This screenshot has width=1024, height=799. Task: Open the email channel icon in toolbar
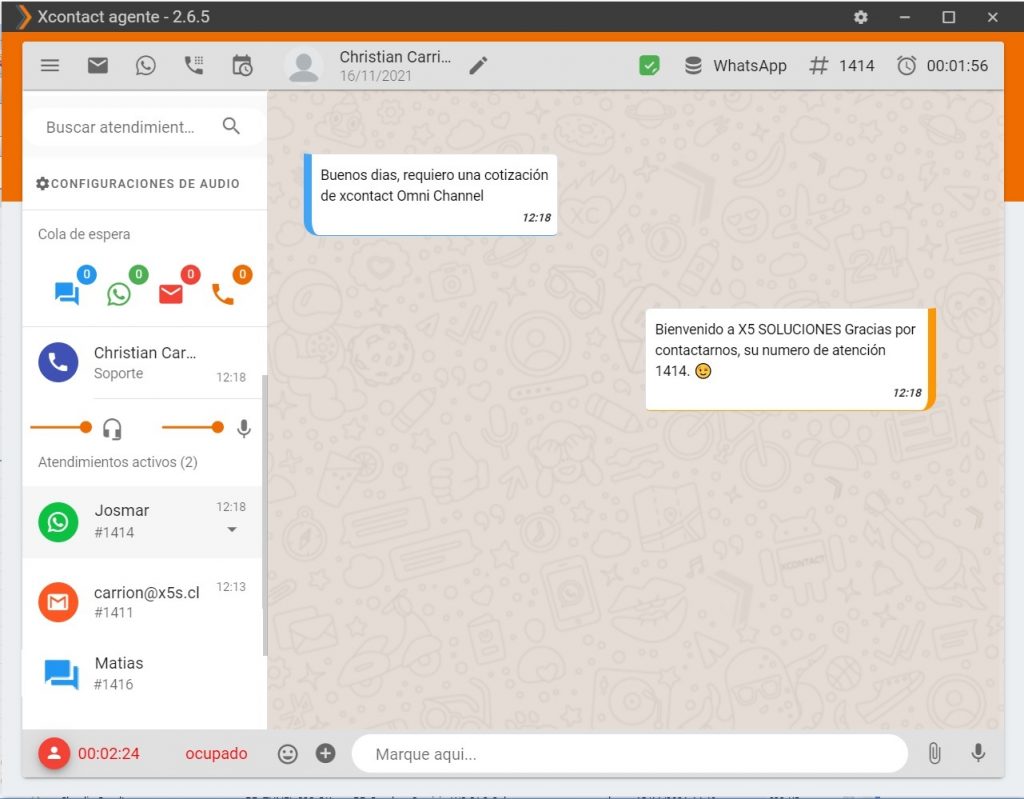click(98, 65)
